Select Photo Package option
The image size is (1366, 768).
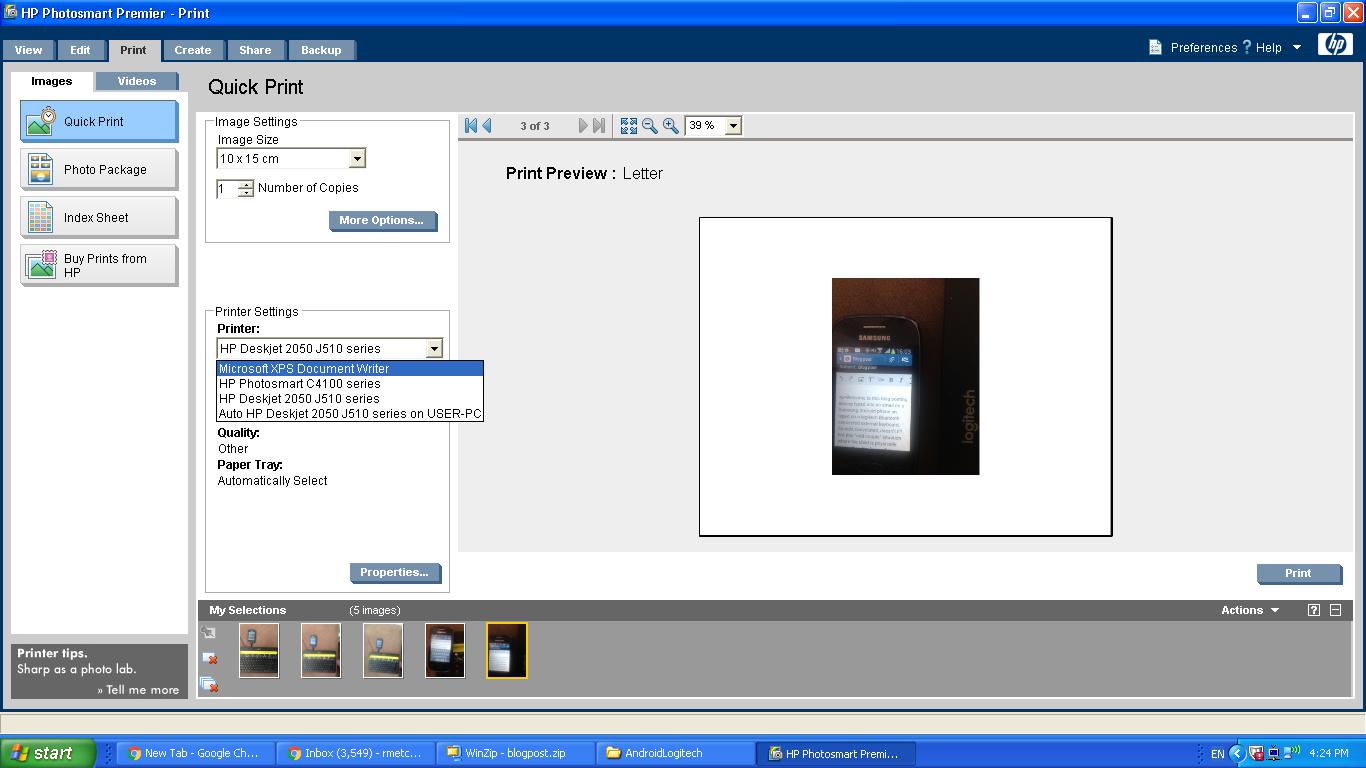point(99,169)
